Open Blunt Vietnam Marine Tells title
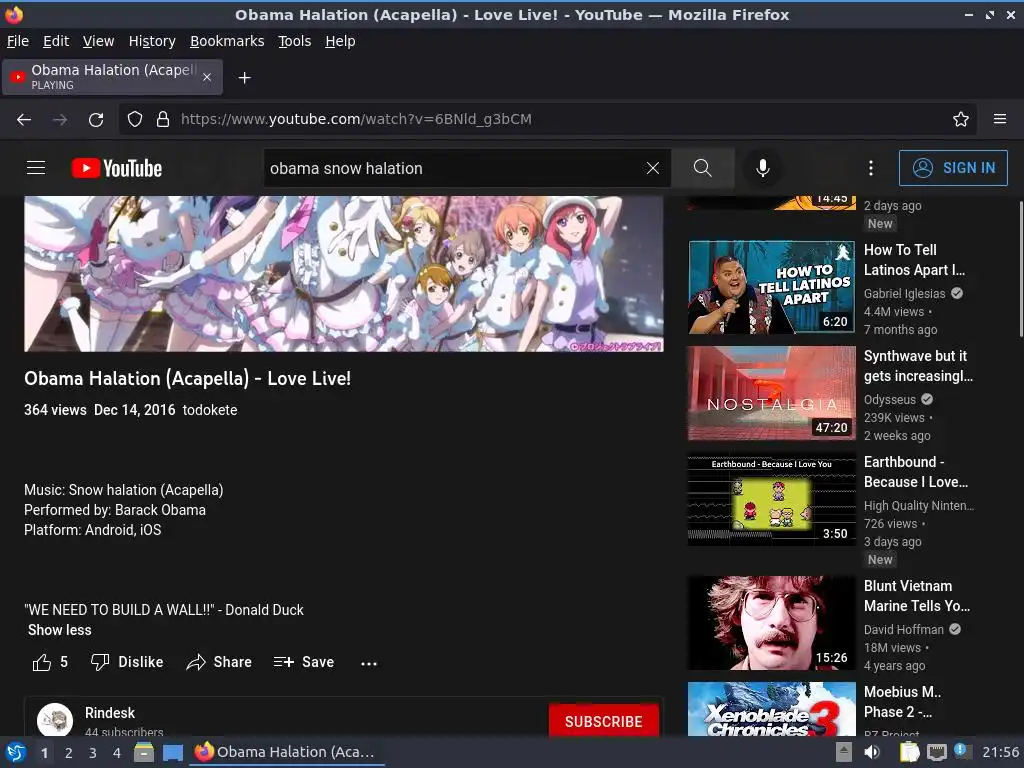Viewport: 1024px width, 768px height. 917,596
